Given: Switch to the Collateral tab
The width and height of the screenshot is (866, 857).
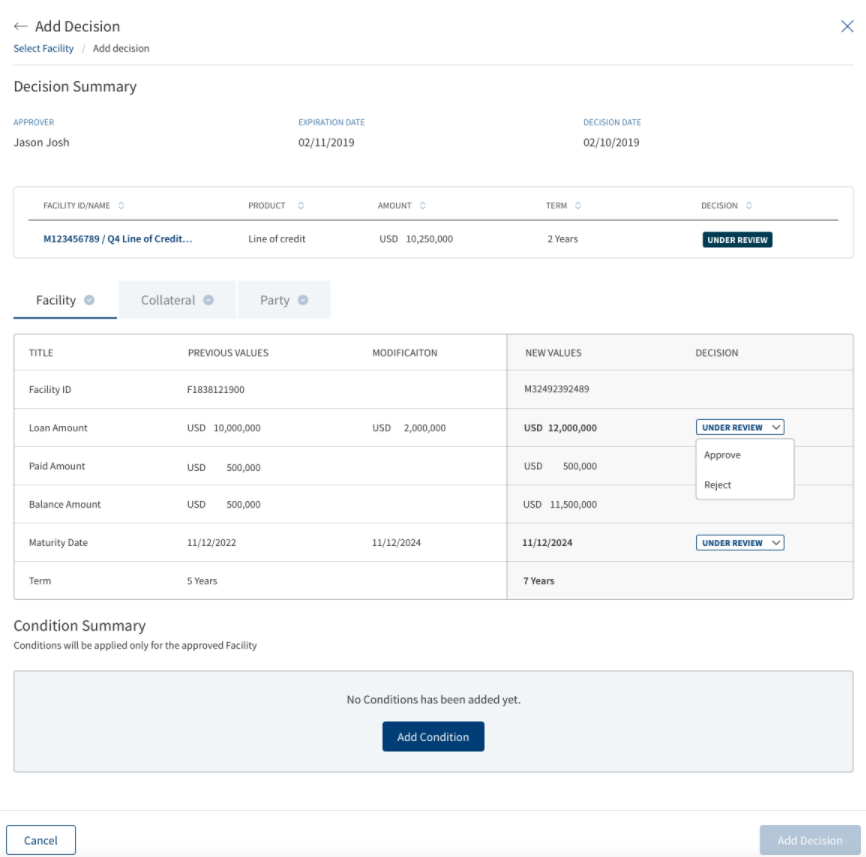Looking at the screenshot, I should pyautogui.click(x=177, y=300).
